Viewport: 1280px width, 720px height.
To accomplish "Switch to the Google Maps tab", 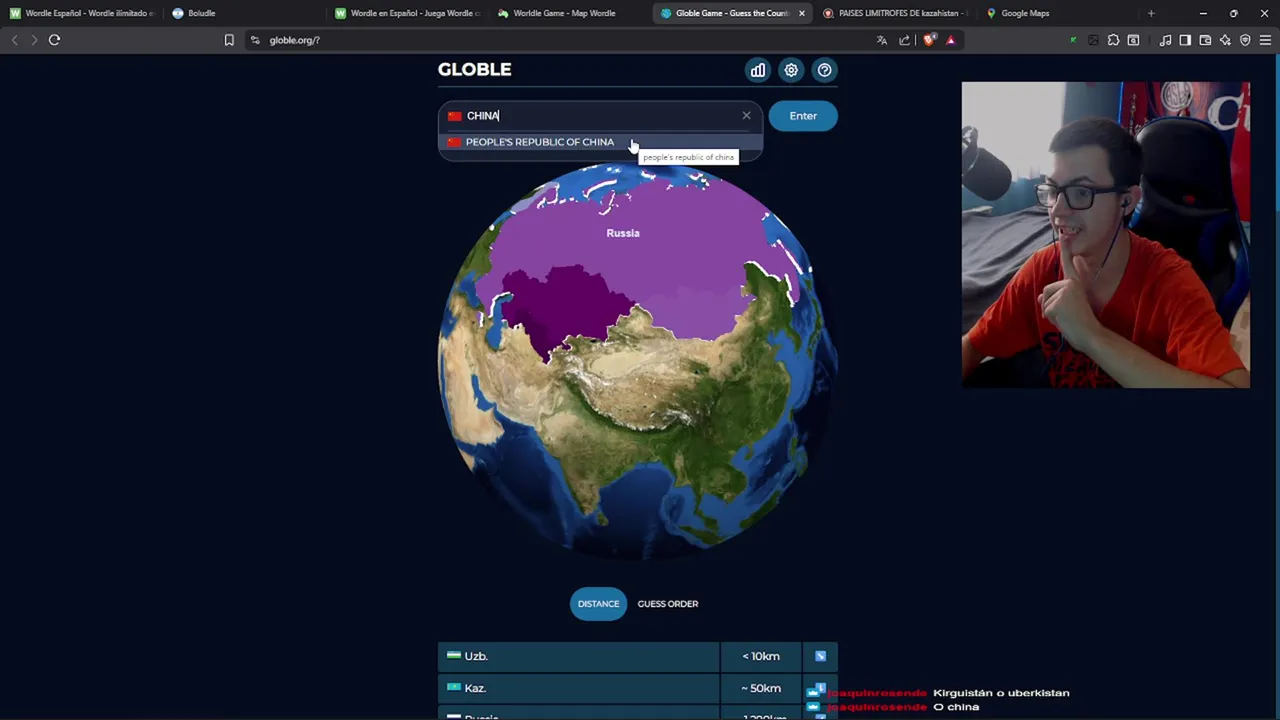I will (x=1058, y=13).
